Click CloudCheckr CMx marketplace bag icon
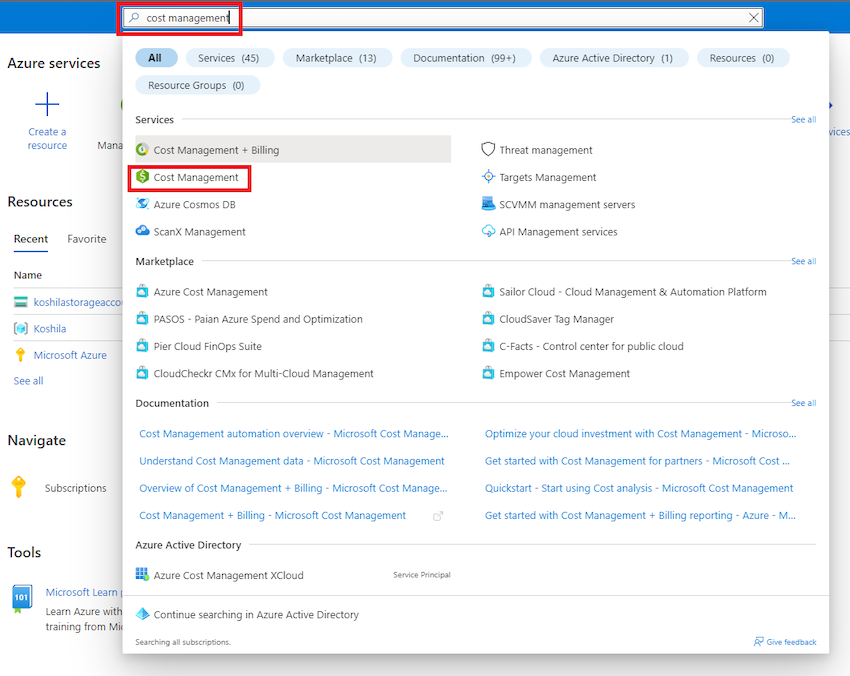The height and width of the screenshot is (676, 850). (142, 372)
